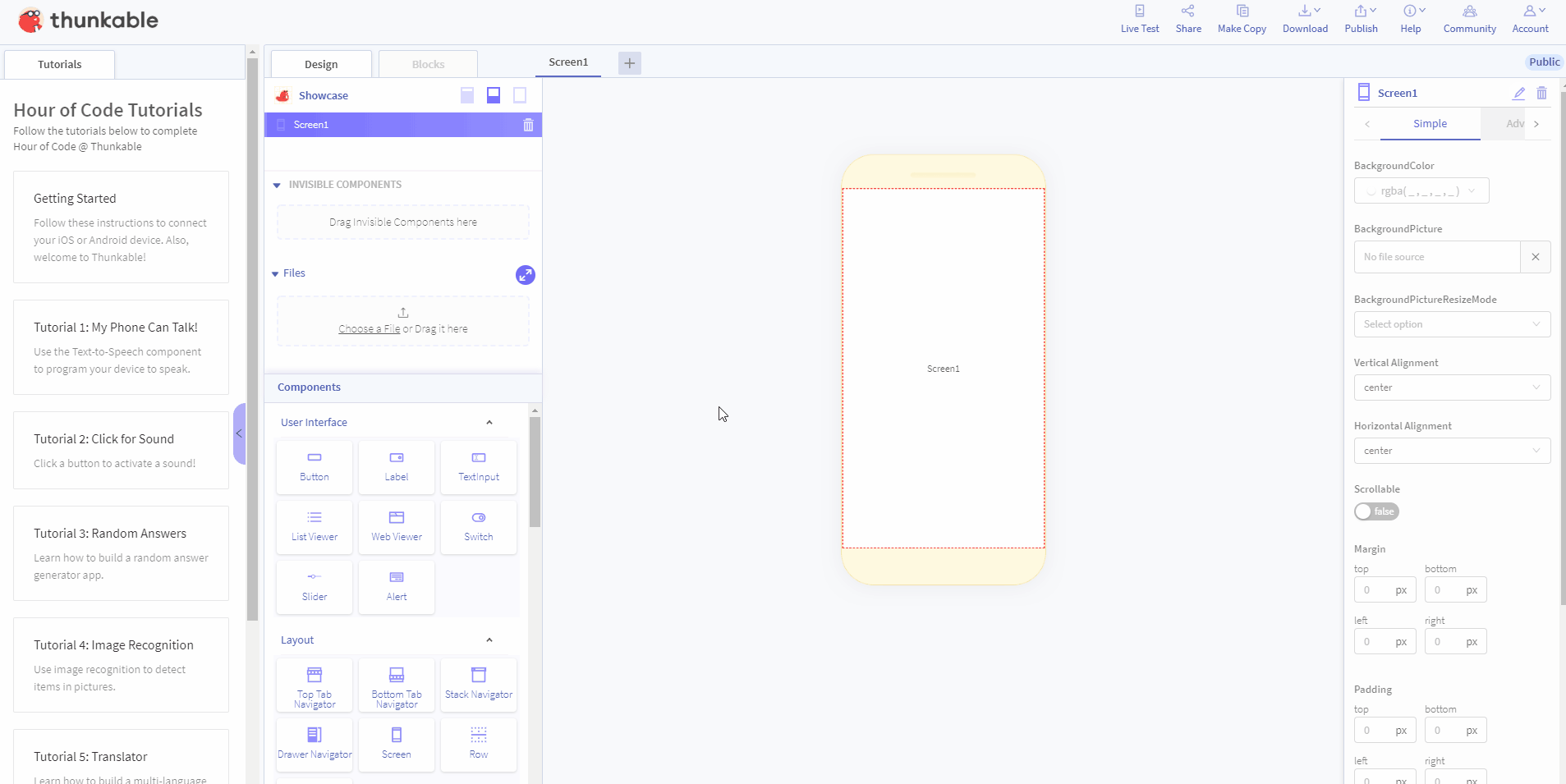Collapse the User Interface section
Screen dimensions: 1566x784
point(489,423)
